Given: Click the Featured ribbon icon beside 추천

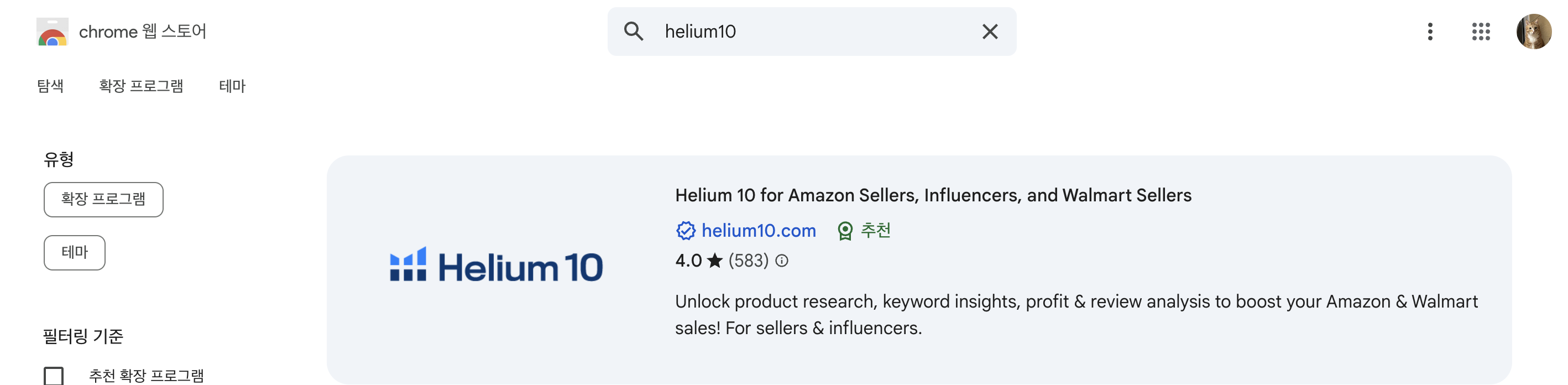Looking at the screenshot, I should 846,231.
